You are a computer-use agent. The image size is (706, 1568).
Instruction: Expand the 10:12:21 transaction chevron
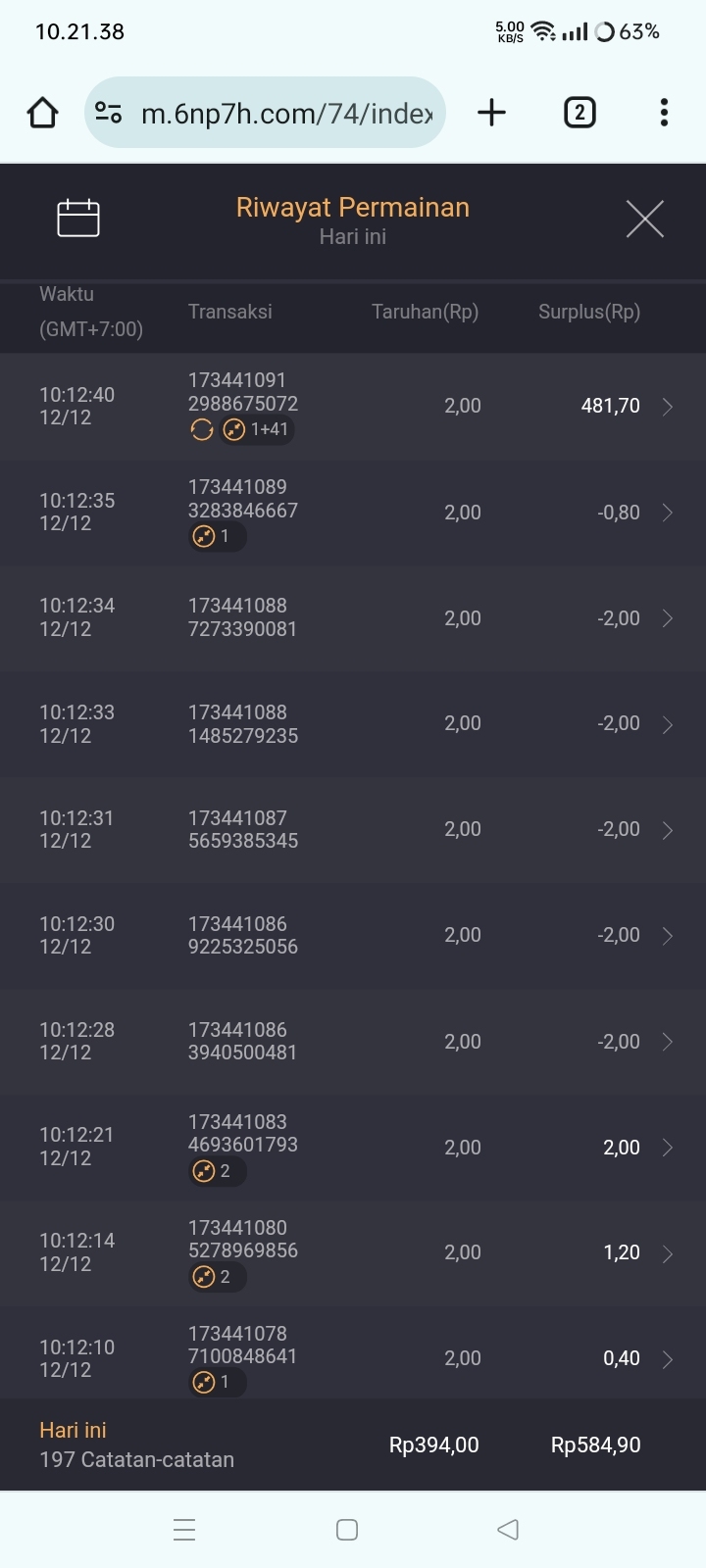click(667, 1148)
